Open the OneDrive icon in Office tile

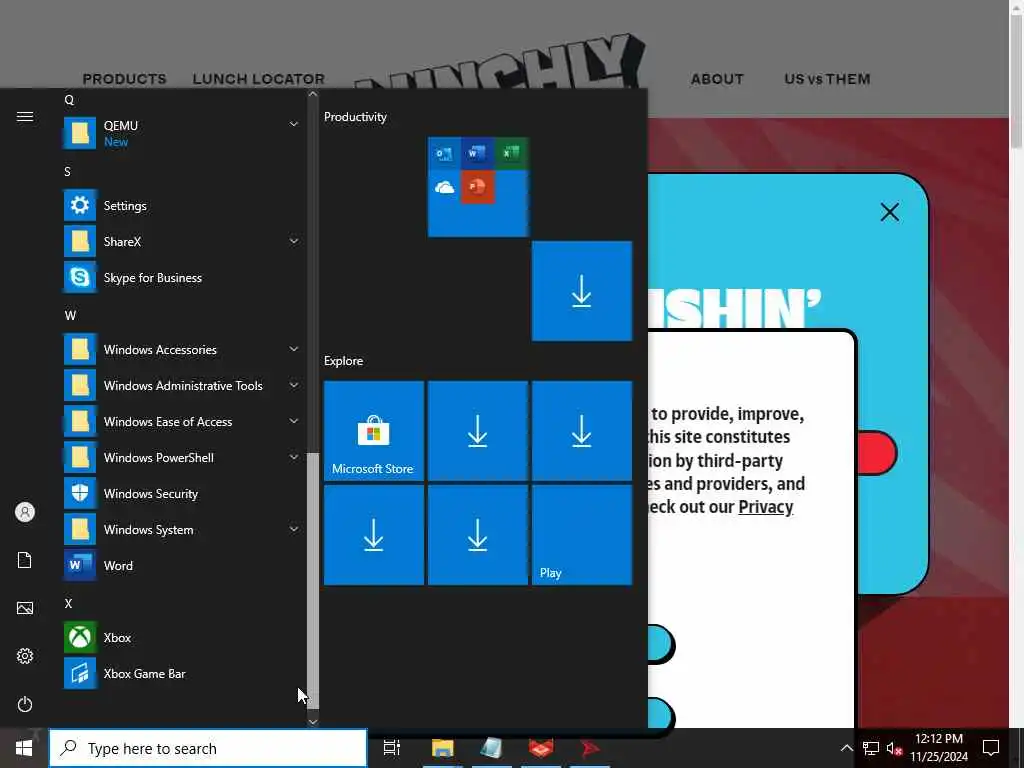click(444, 187)
